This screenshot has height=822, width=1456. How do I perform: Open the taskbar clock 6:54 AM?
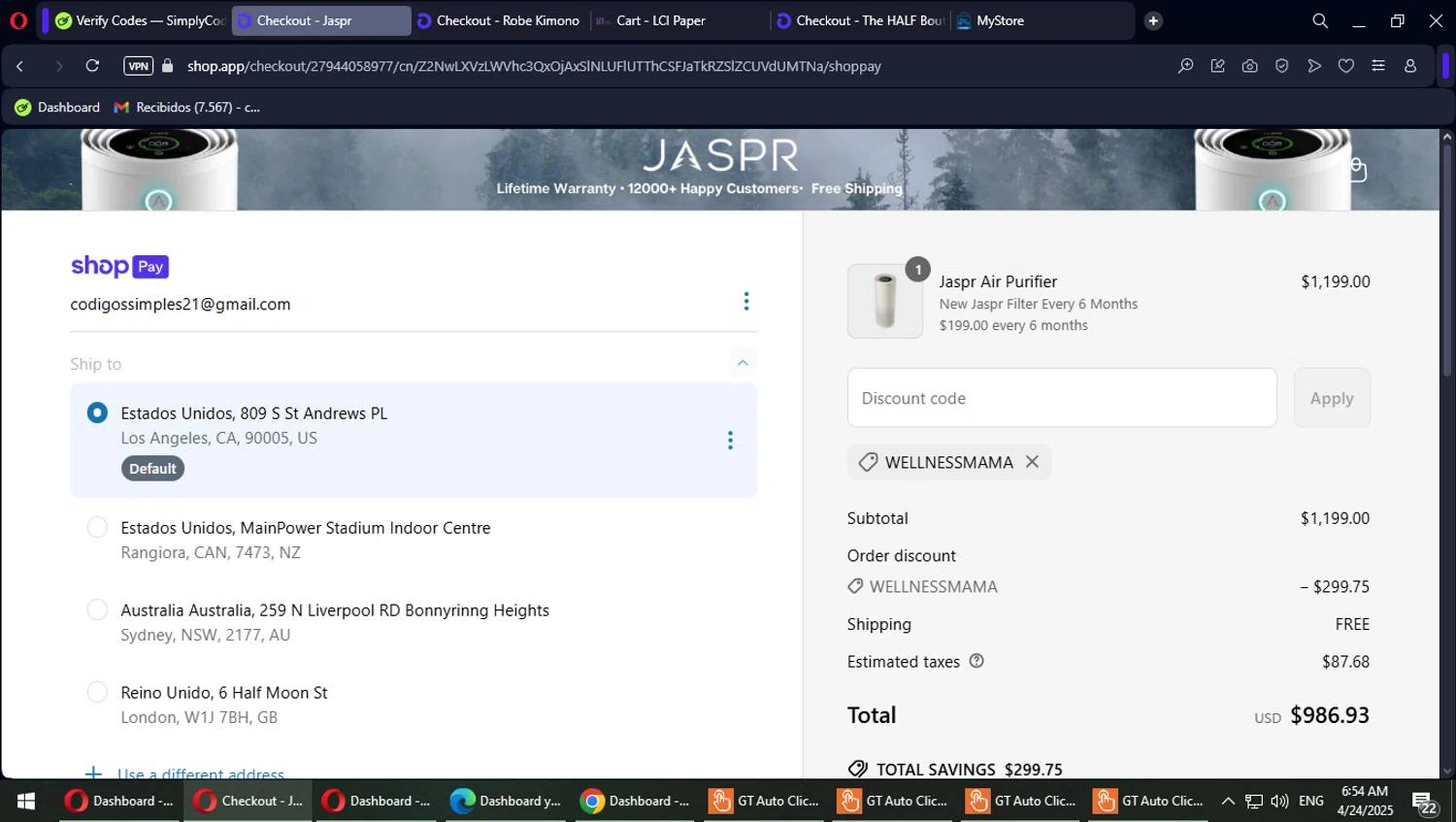pyautogui.click(x=1365, y=801)
